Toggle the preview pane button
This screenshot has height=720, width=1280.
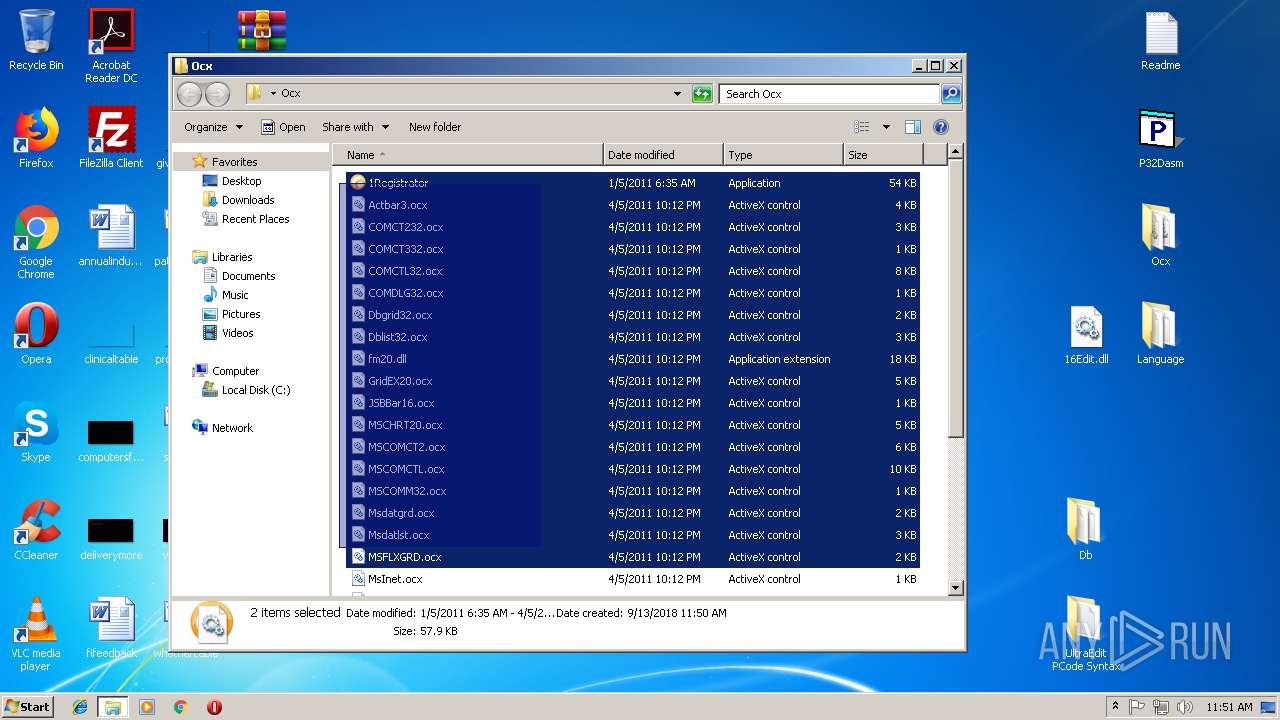click(x=912, y=127)
